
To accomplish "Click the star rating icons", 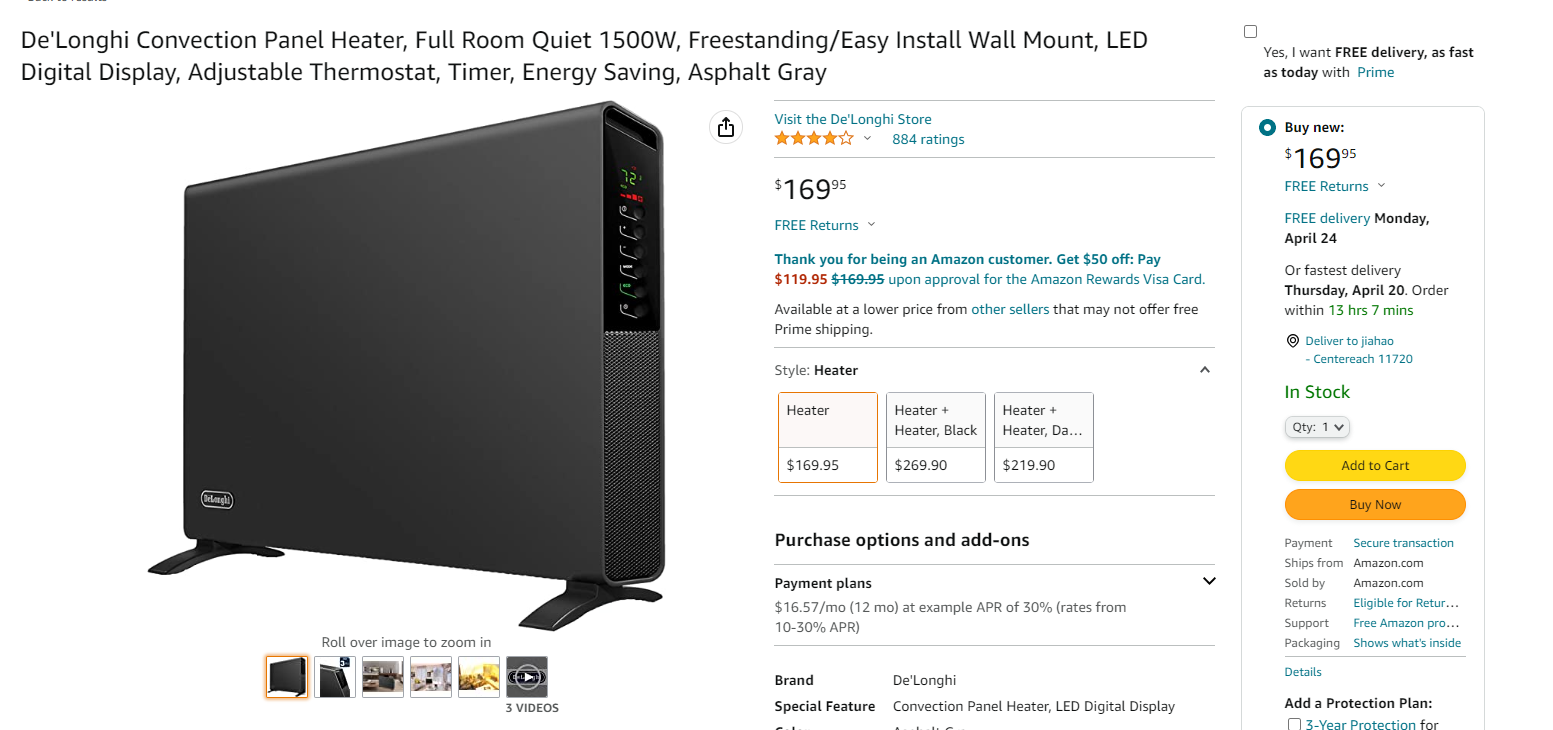I will 814,139.
